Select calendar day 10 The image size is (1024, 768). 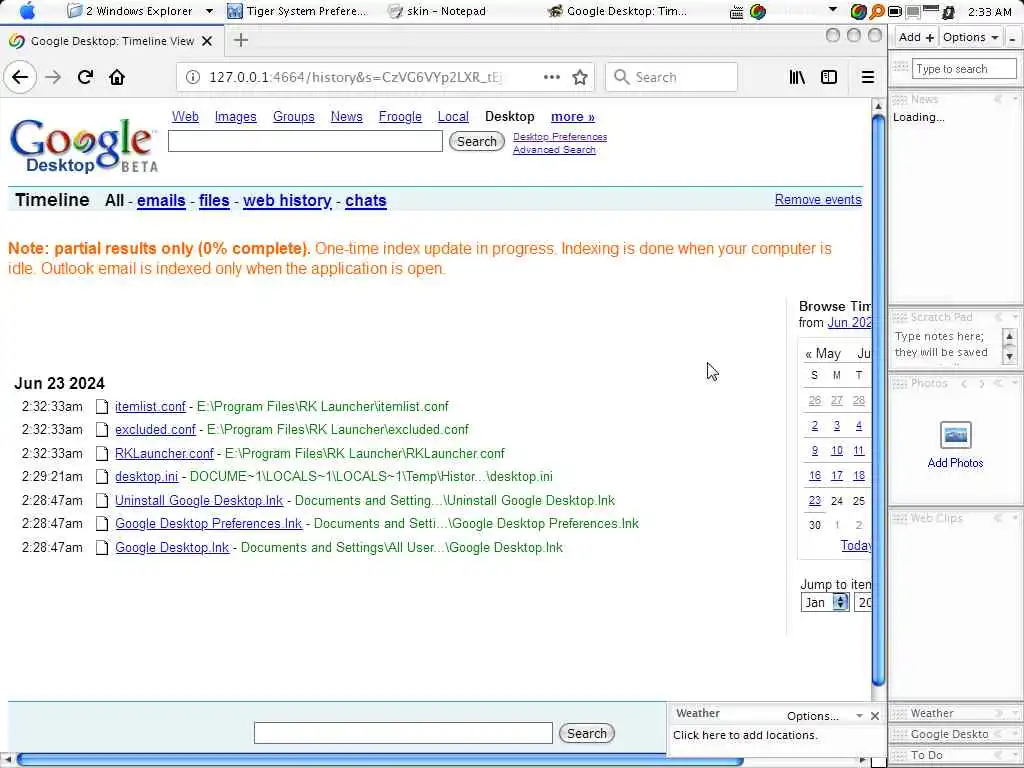tap(837, 451)
